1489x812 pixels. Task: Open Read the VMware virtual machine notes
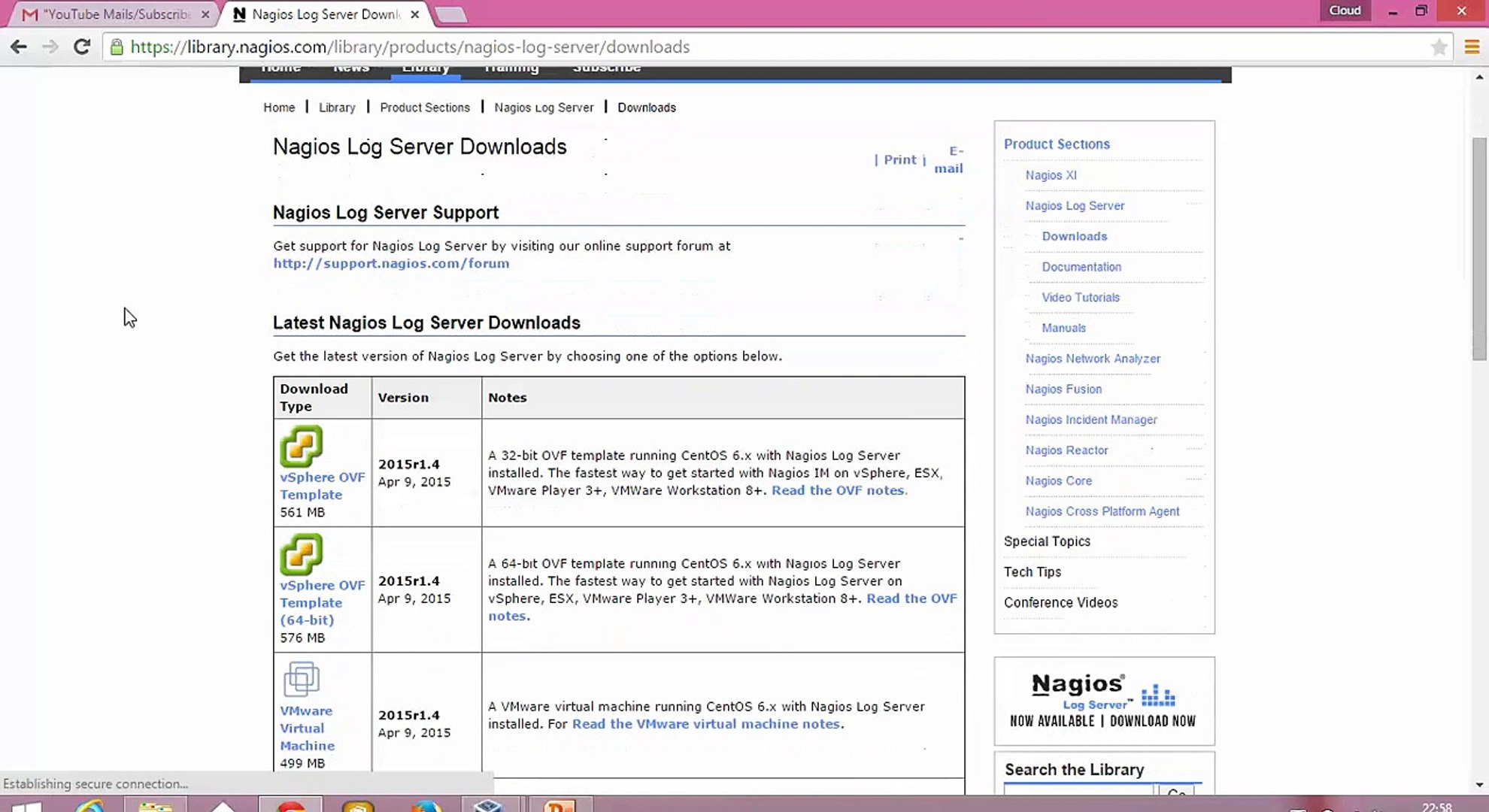(x=706, y=724)
